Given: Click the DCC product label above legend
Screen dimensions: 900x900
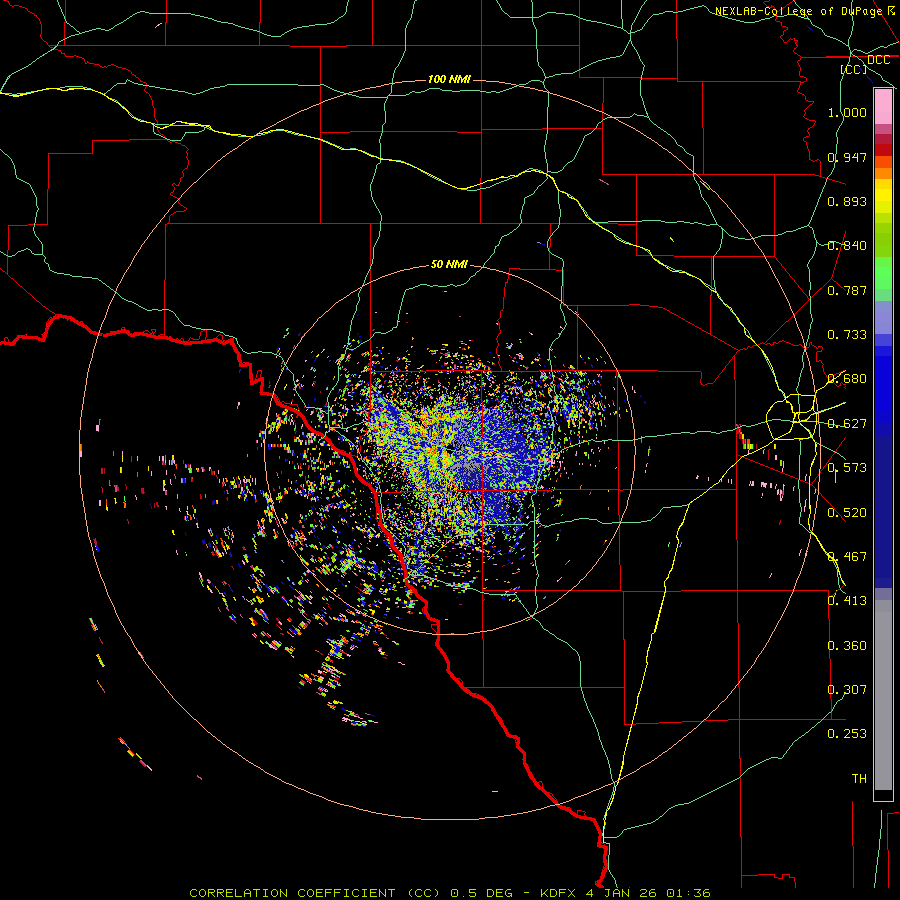Looking at the screenshot, I should [x=878, y=60].
